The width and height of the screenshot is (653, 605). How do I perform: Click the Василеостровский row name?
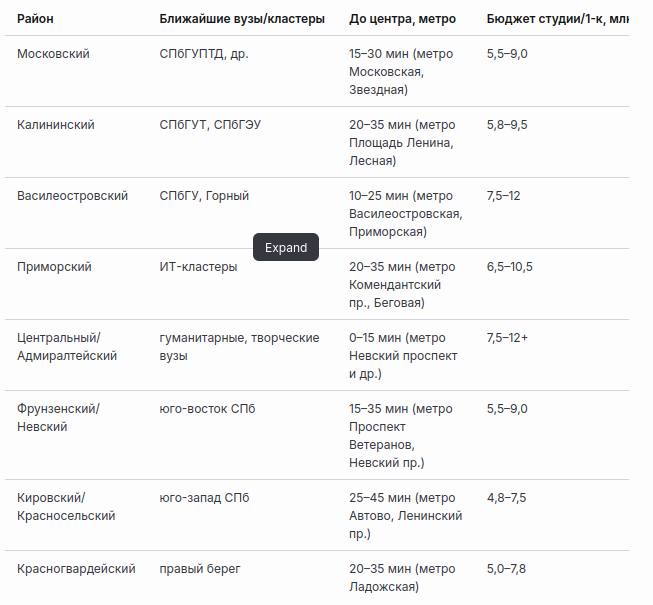[x=72, y=196]
